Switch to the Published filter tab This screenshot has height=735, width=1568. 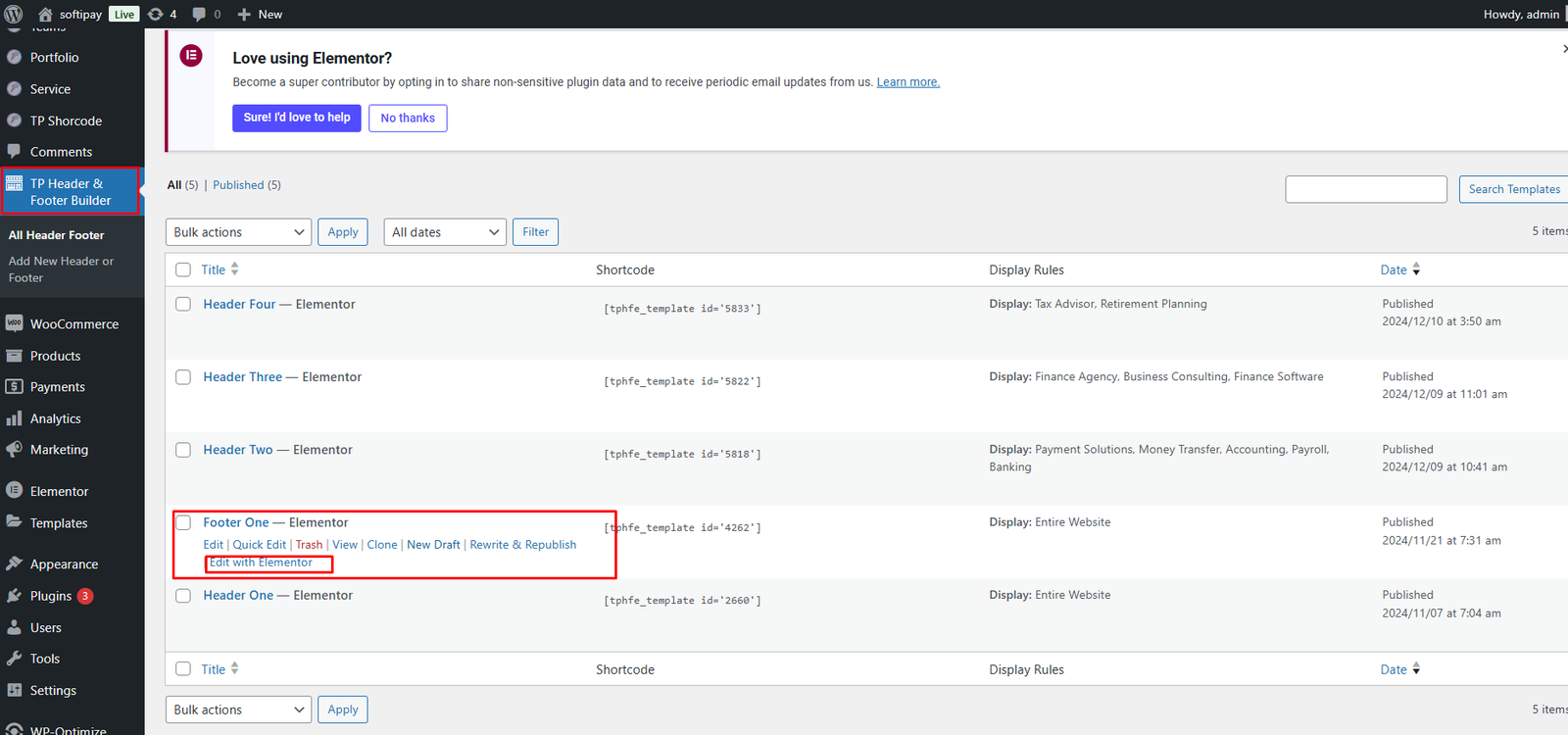(238, 185)
